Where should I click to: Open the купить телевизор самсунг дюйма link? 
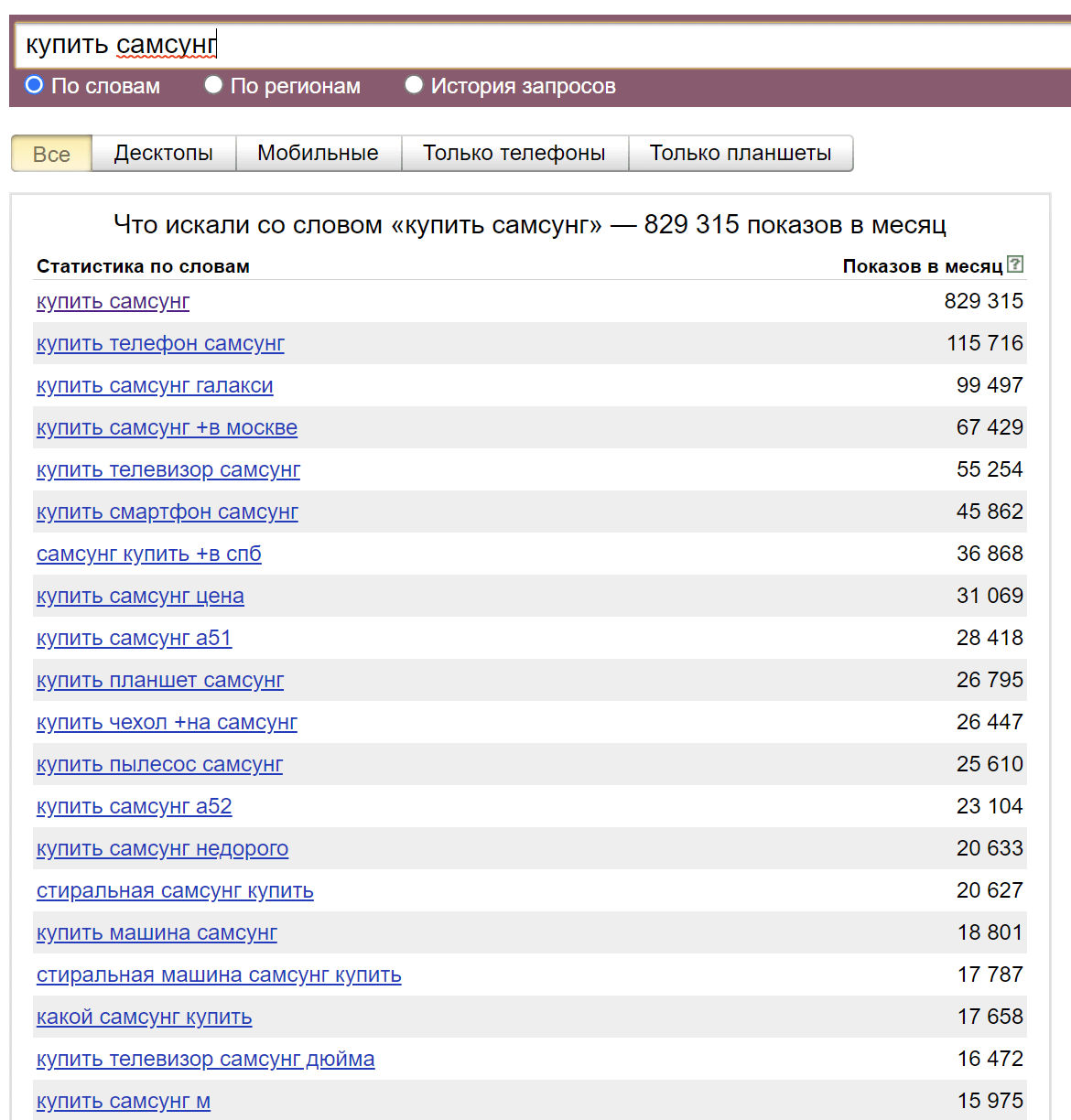pyautogui.click(x=206, y=1059)
